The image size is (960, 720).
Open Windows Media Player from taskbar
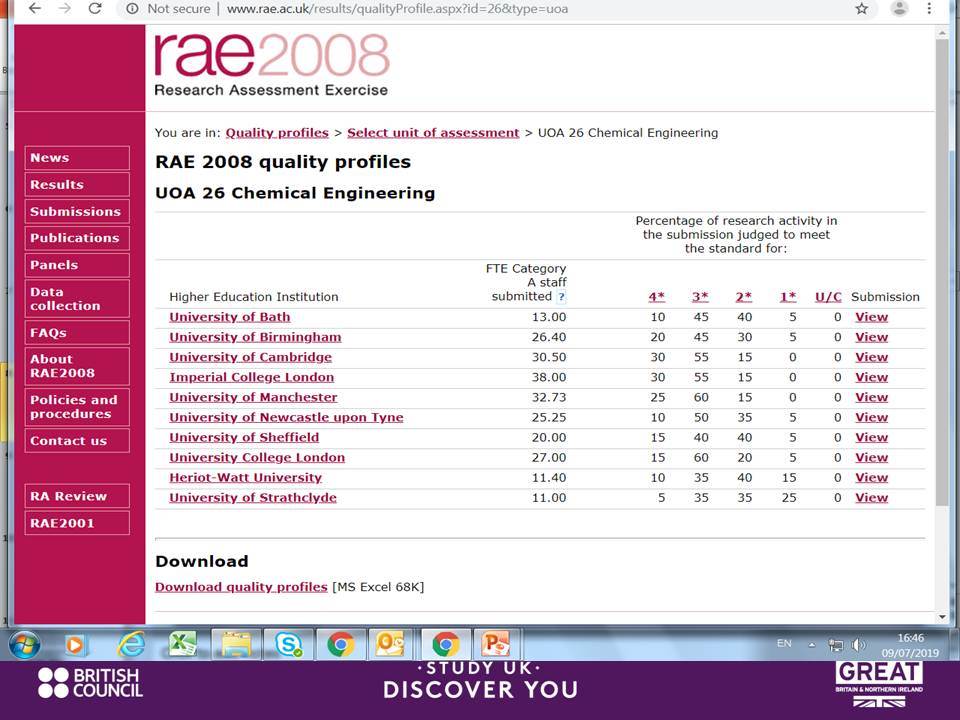pos(75,645)
